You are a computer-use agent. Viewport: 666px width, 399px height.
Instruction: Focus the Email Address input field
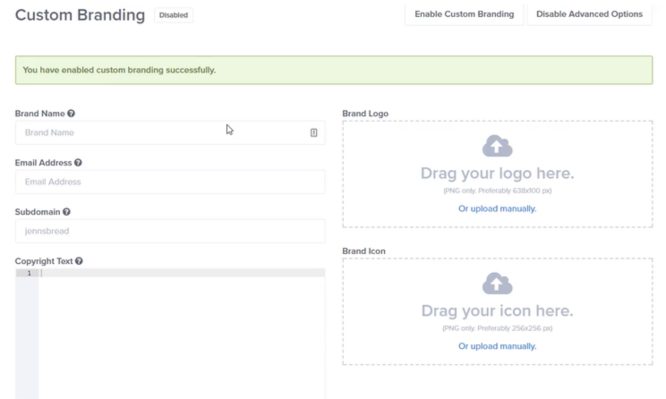(170, 182)
